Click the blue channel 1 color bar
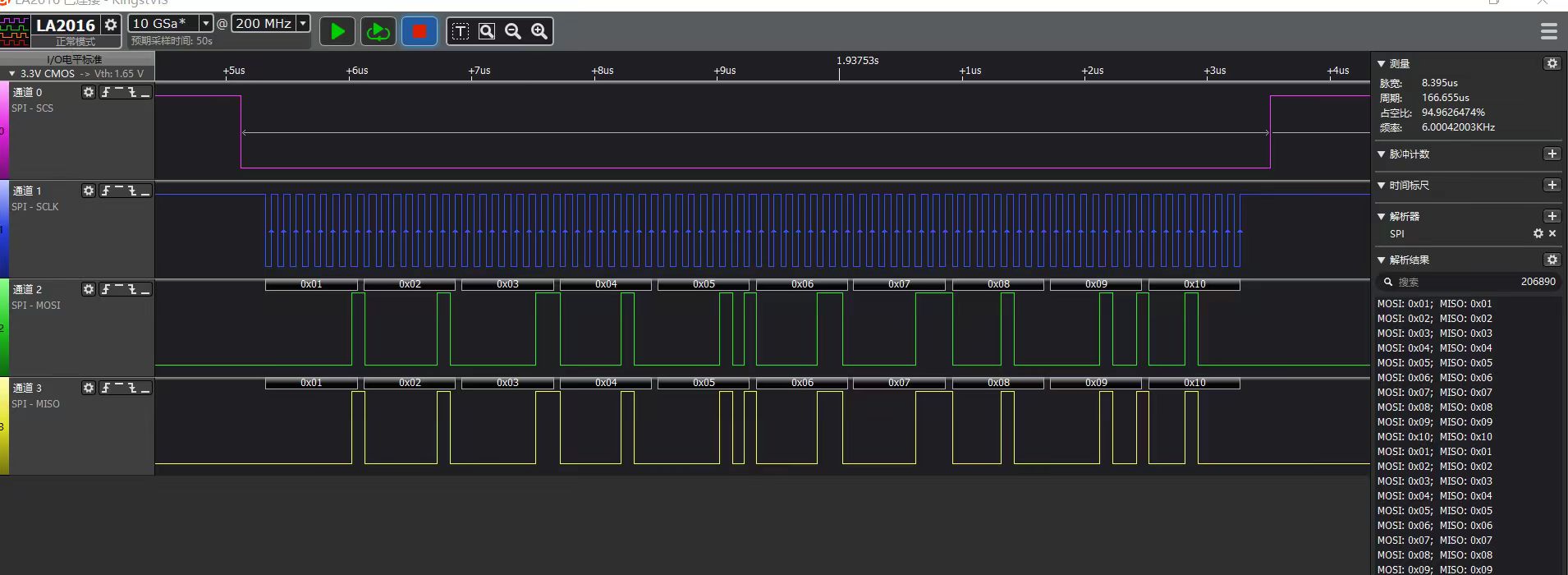Image resolution: width=1568 pixels, height=575 pixels. [x=4, y=229]
